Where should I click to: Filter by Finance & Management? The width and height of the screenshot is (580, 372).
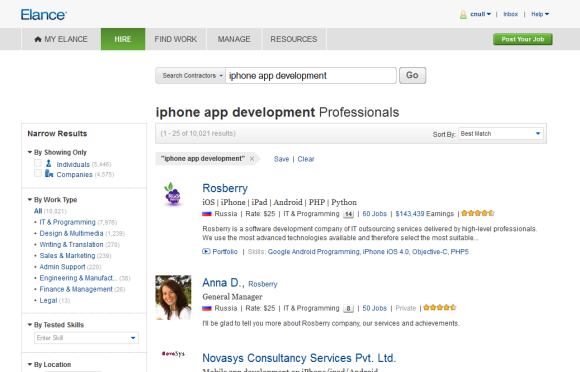coord(76,289)
